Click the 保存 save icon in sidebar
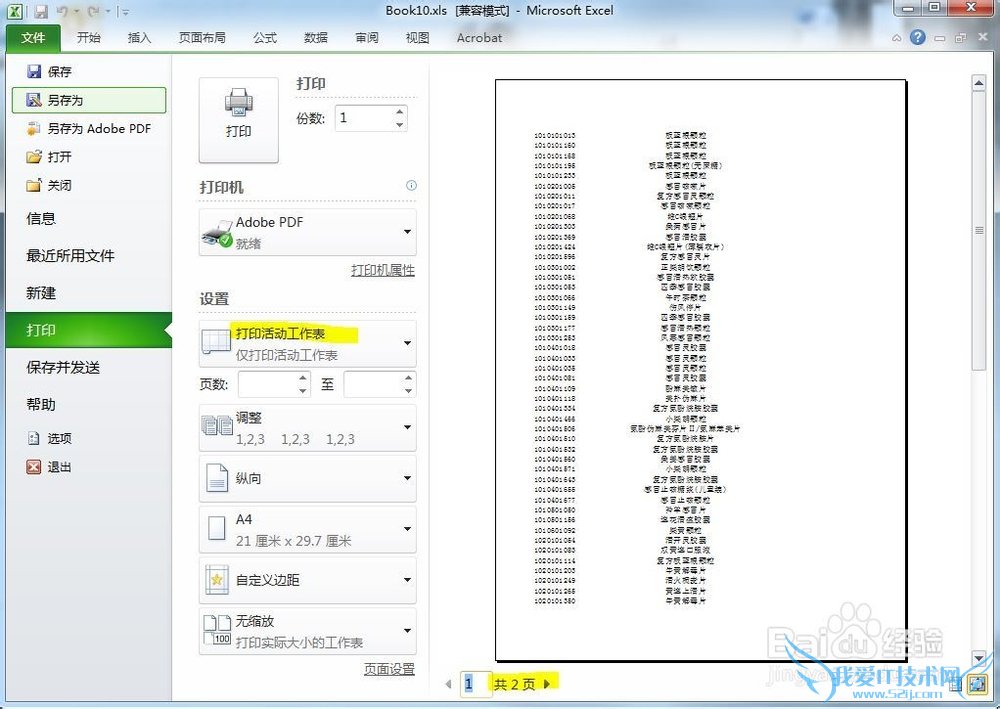The image size is (1000, 709). (x=34, y=72)
